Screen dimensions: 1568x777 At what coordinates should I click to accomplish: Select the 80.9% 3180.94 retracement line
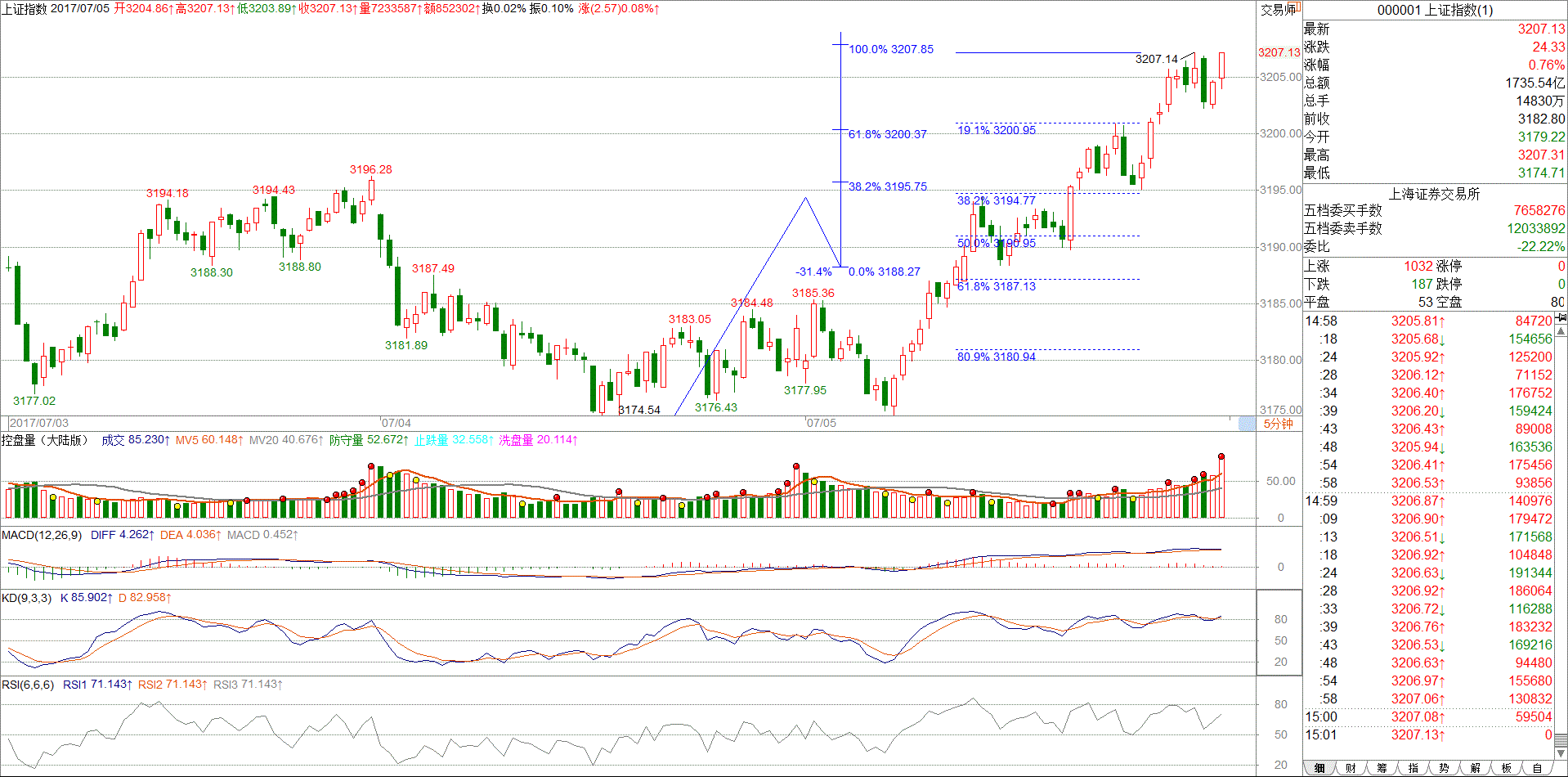point(997,357)
